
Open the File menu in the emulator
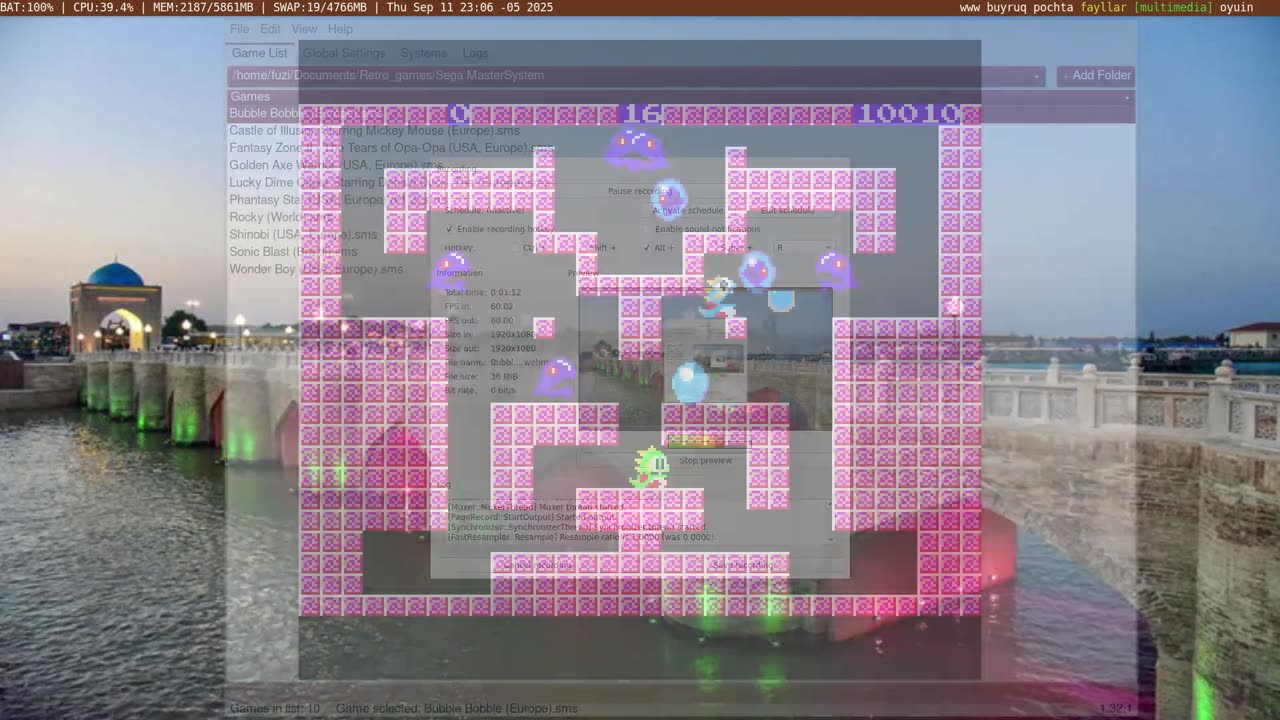tap(239, 29)
